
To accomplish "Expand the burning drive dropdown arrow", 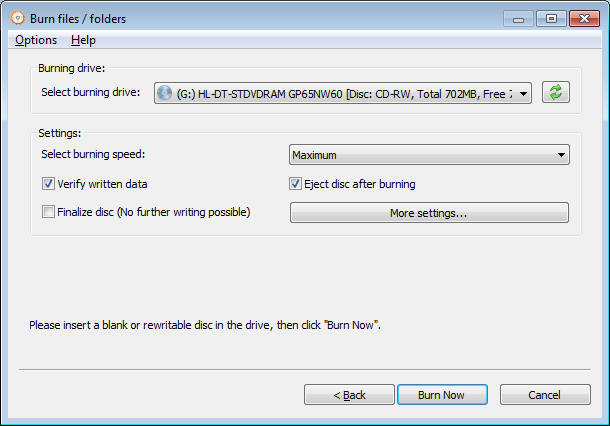I will point(523,93).
